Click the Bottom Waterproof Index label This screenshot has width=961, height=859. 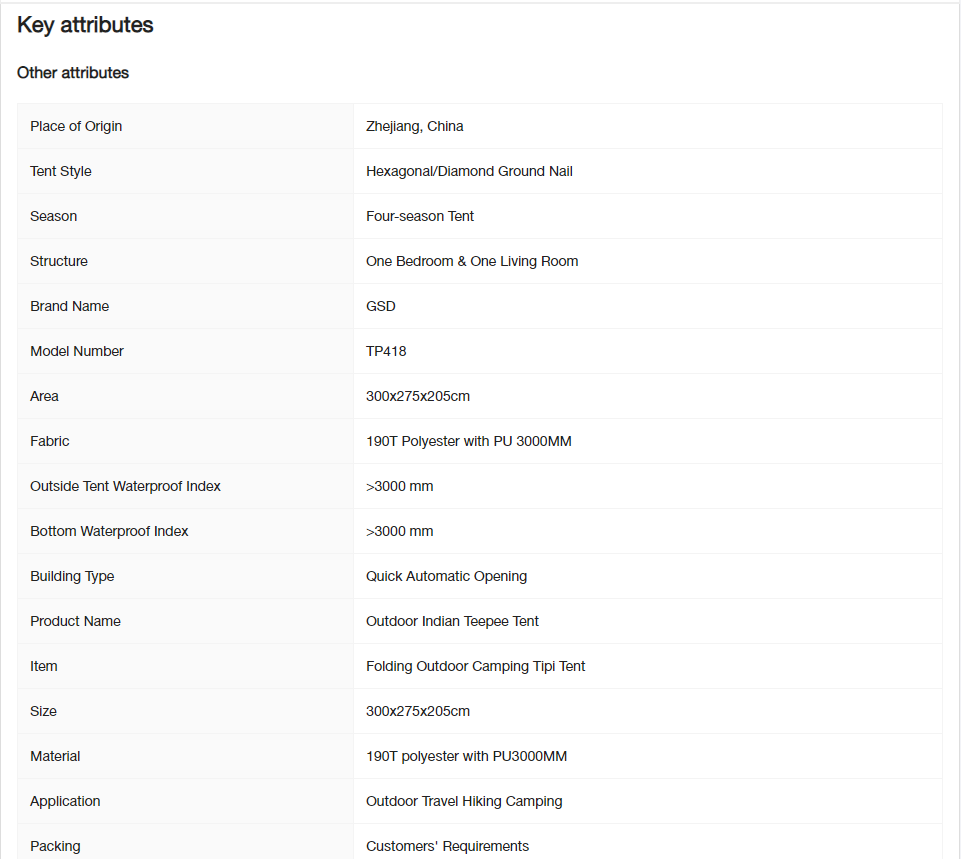(x=109, y=531)
